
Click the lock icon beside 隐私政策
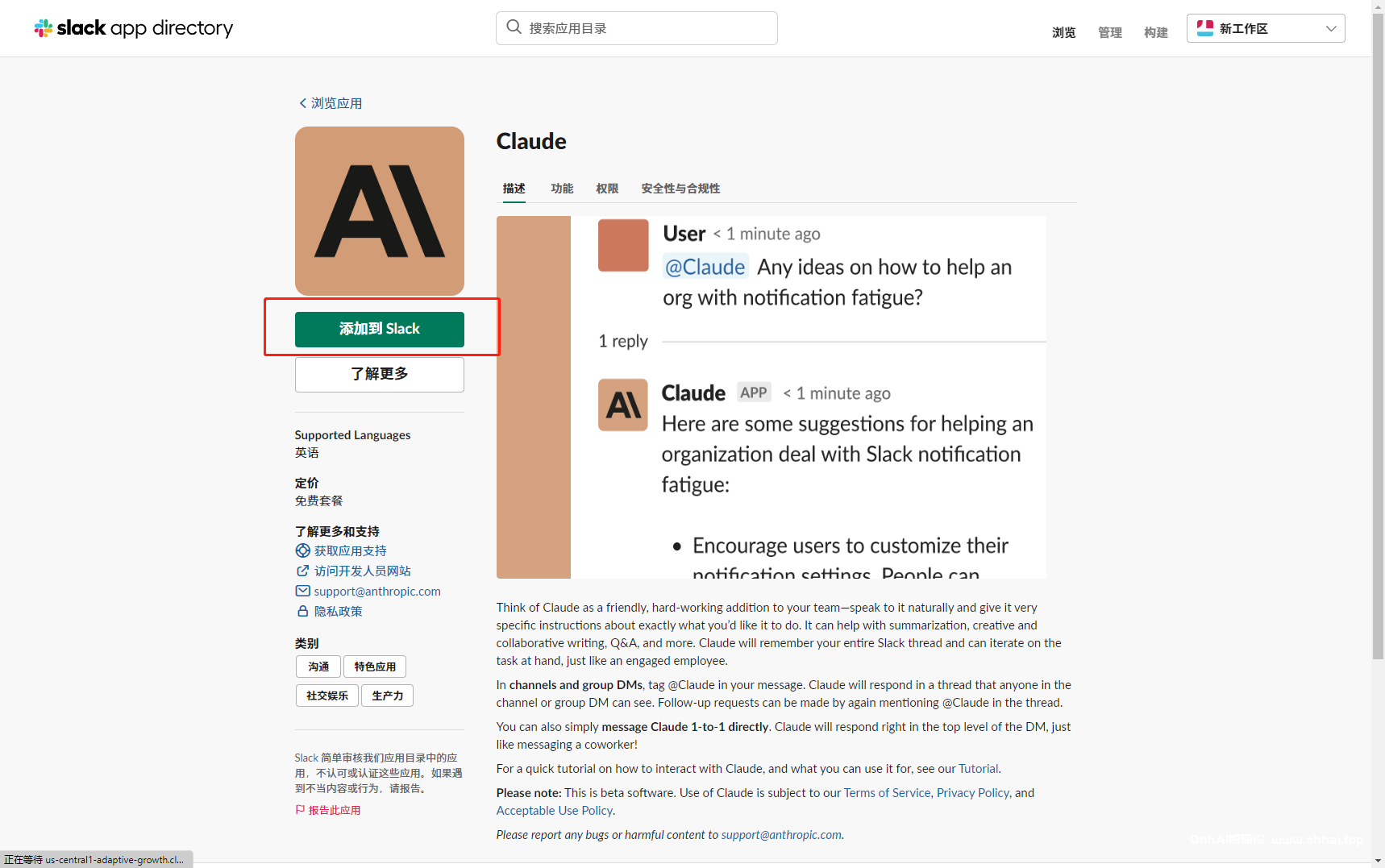(x=302, y=611)
